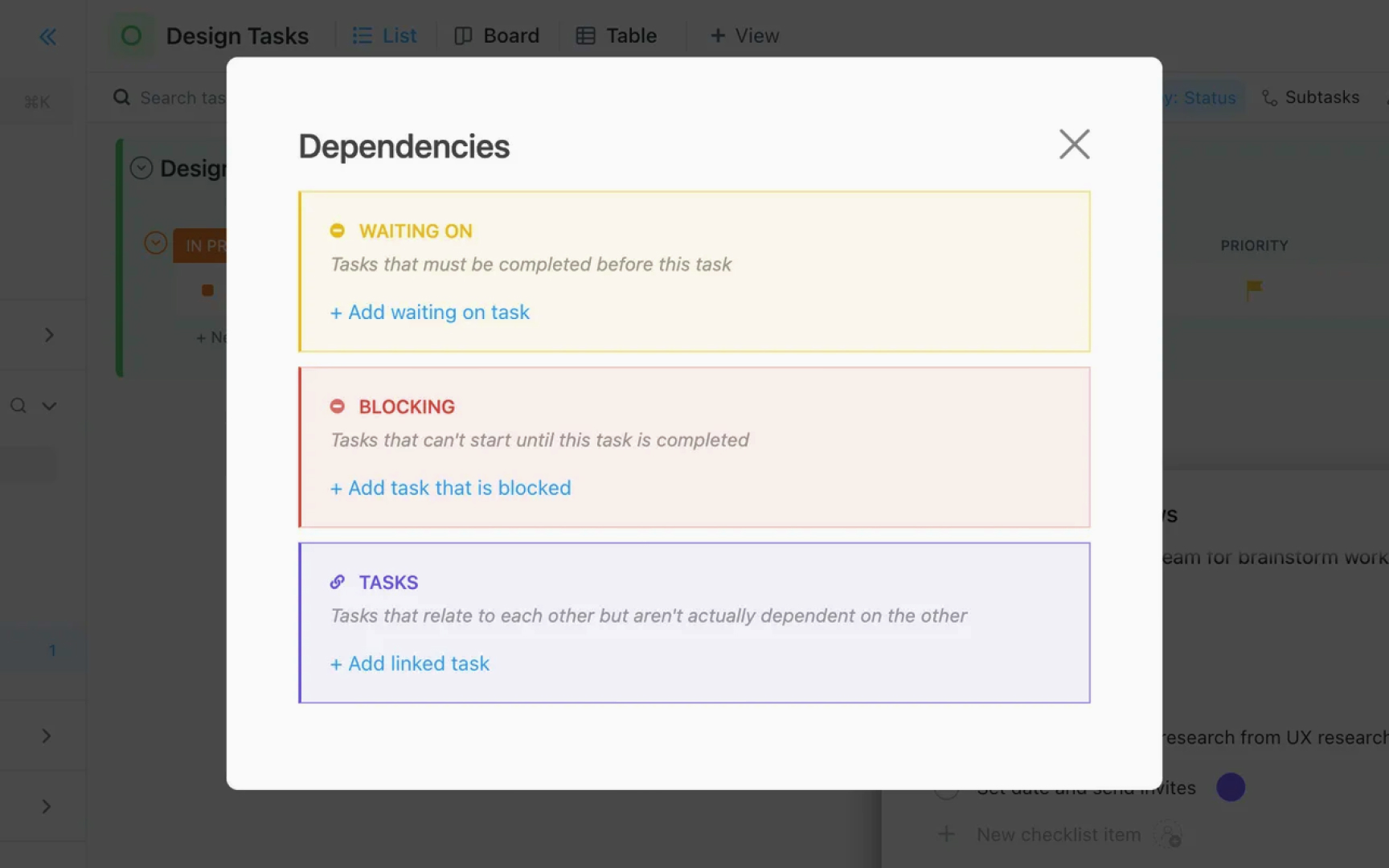The image size is (1389, 868).
Task: Toggle the Design group collapse chevron
Action: pos(141,168)
